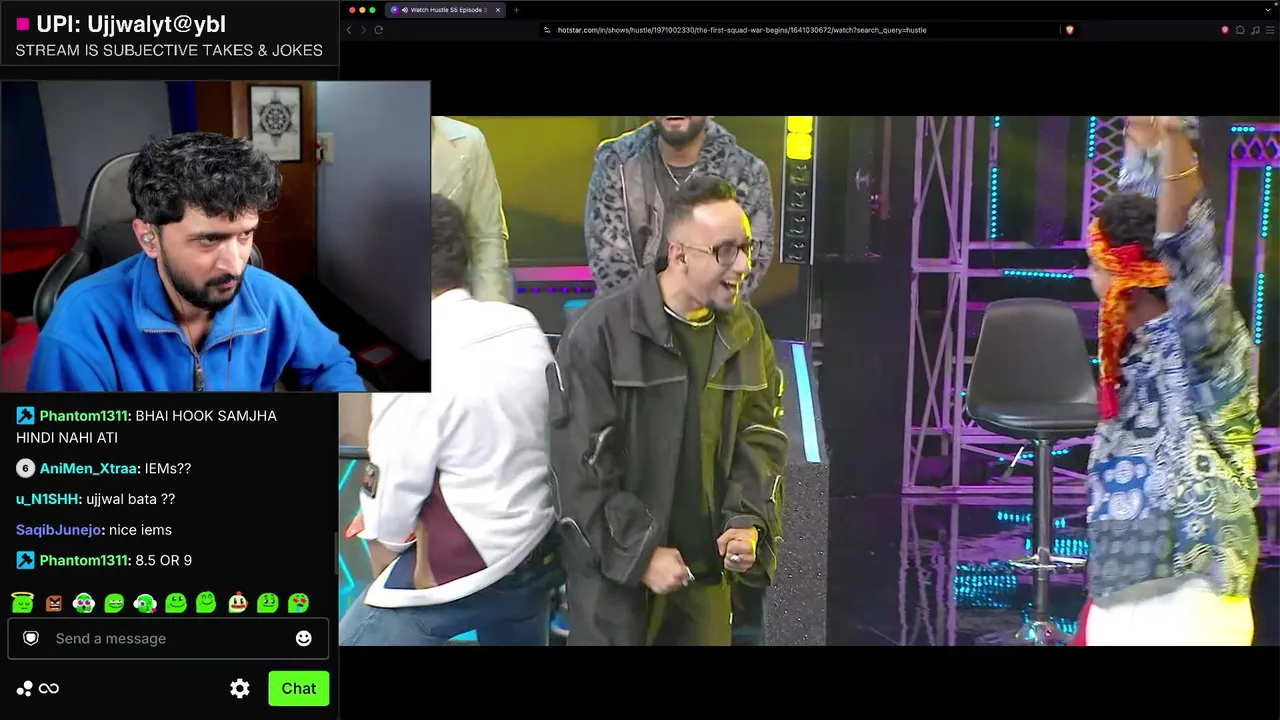Open Phantom1311 profile on 'BHAI HOOK' message
Image resolution: width=1280 pixels, height=720 pixels.
pyautogui.click(x=85, y=416)
